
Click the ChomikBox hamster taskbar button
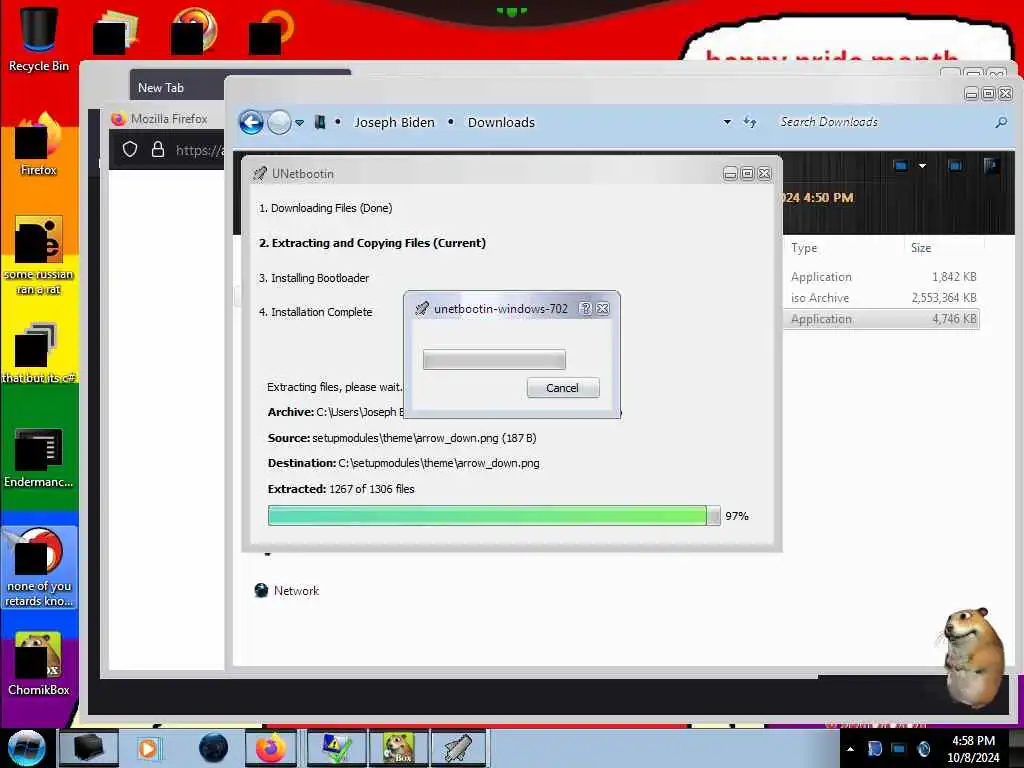tap(398, 748)
